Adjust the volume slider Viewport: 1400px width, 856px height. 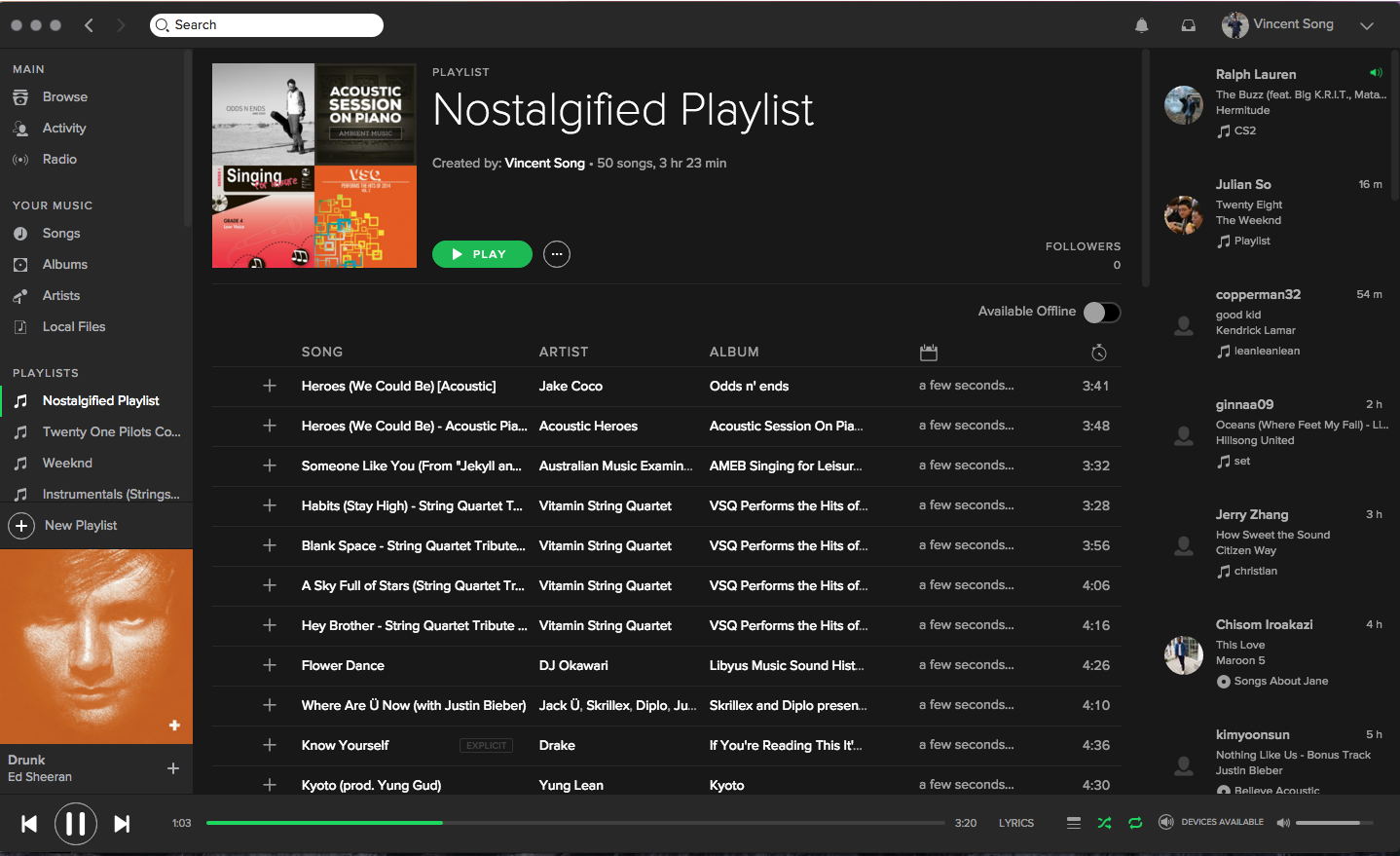click(x=1334, y=823)
